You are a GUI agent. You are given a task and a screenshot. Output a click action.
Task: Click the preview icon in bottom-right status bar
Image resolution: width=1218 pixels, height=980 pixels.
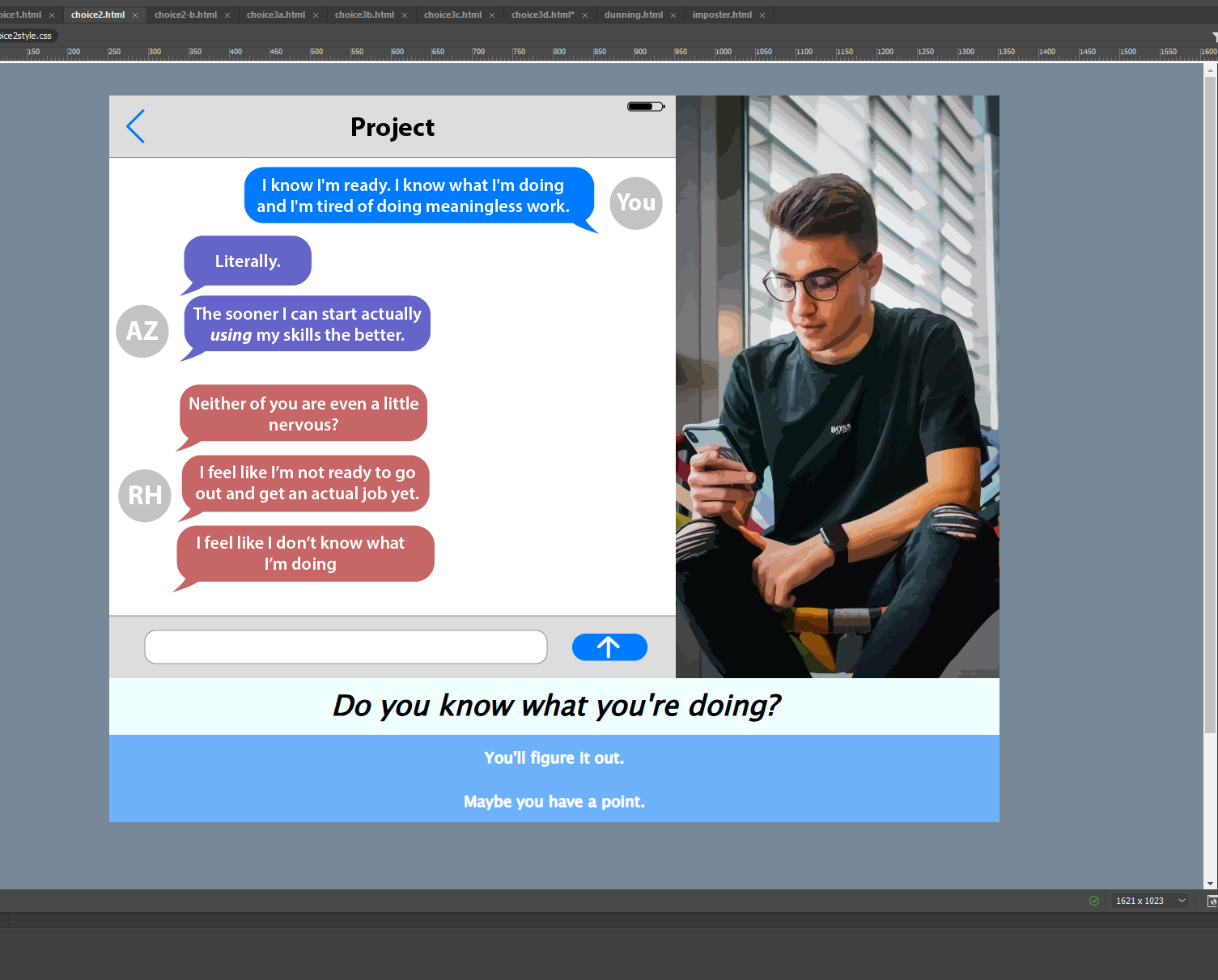1212,901
